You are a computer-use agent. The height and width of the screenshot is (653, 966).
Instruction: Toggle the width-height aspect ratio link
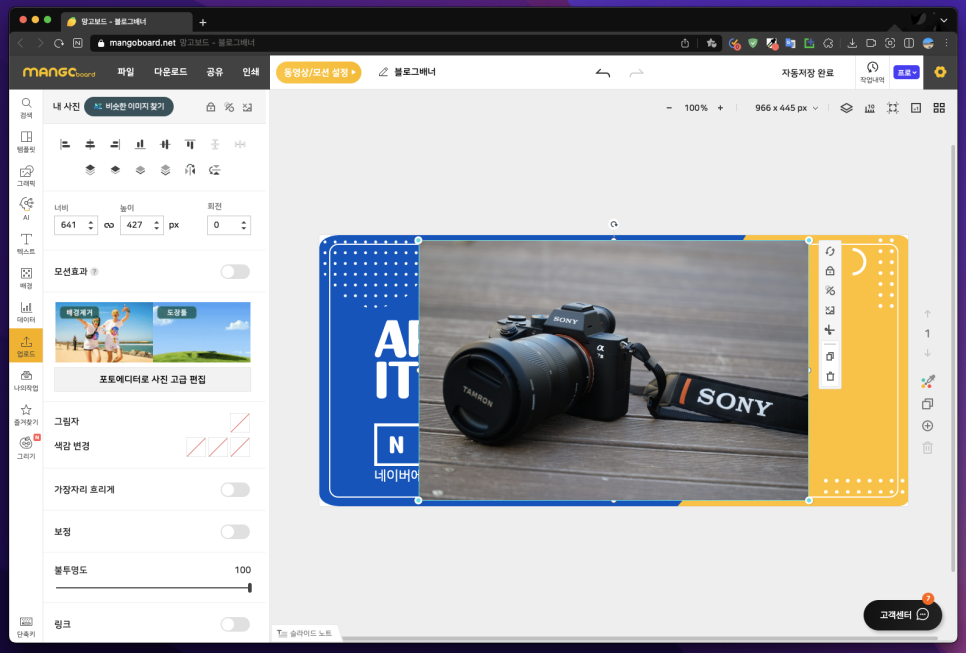(109, 225)
